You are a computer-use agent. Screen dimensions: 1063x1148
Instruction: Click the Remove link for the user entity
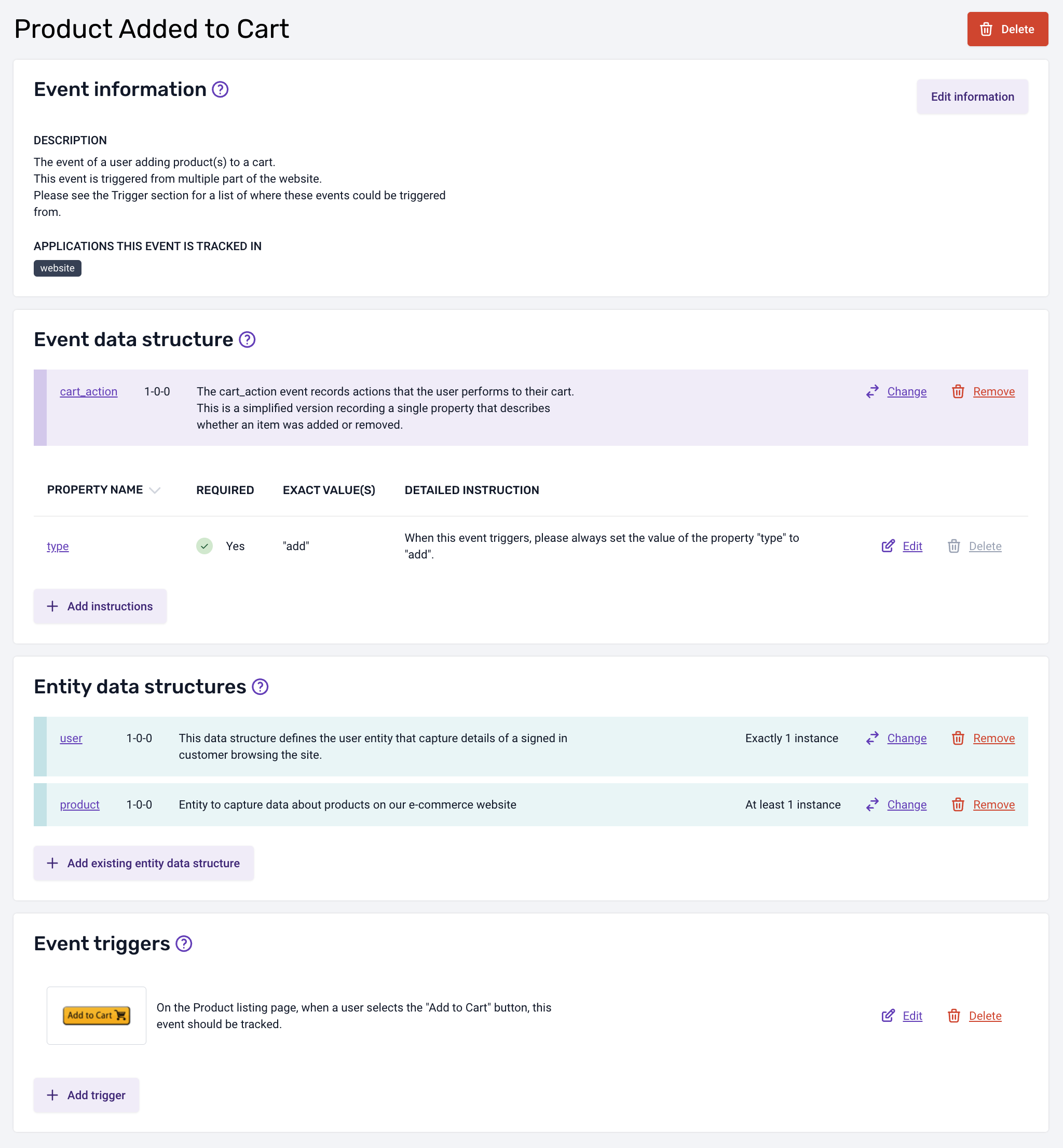(x=993, y=738)
